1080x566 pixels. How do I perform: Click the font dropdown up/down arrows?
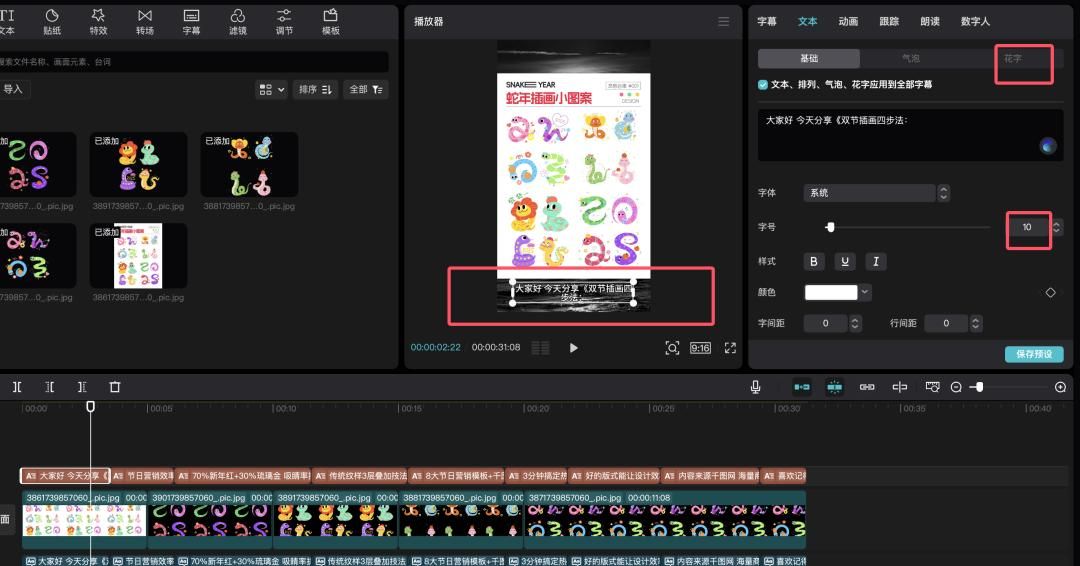tap(944, 193)
